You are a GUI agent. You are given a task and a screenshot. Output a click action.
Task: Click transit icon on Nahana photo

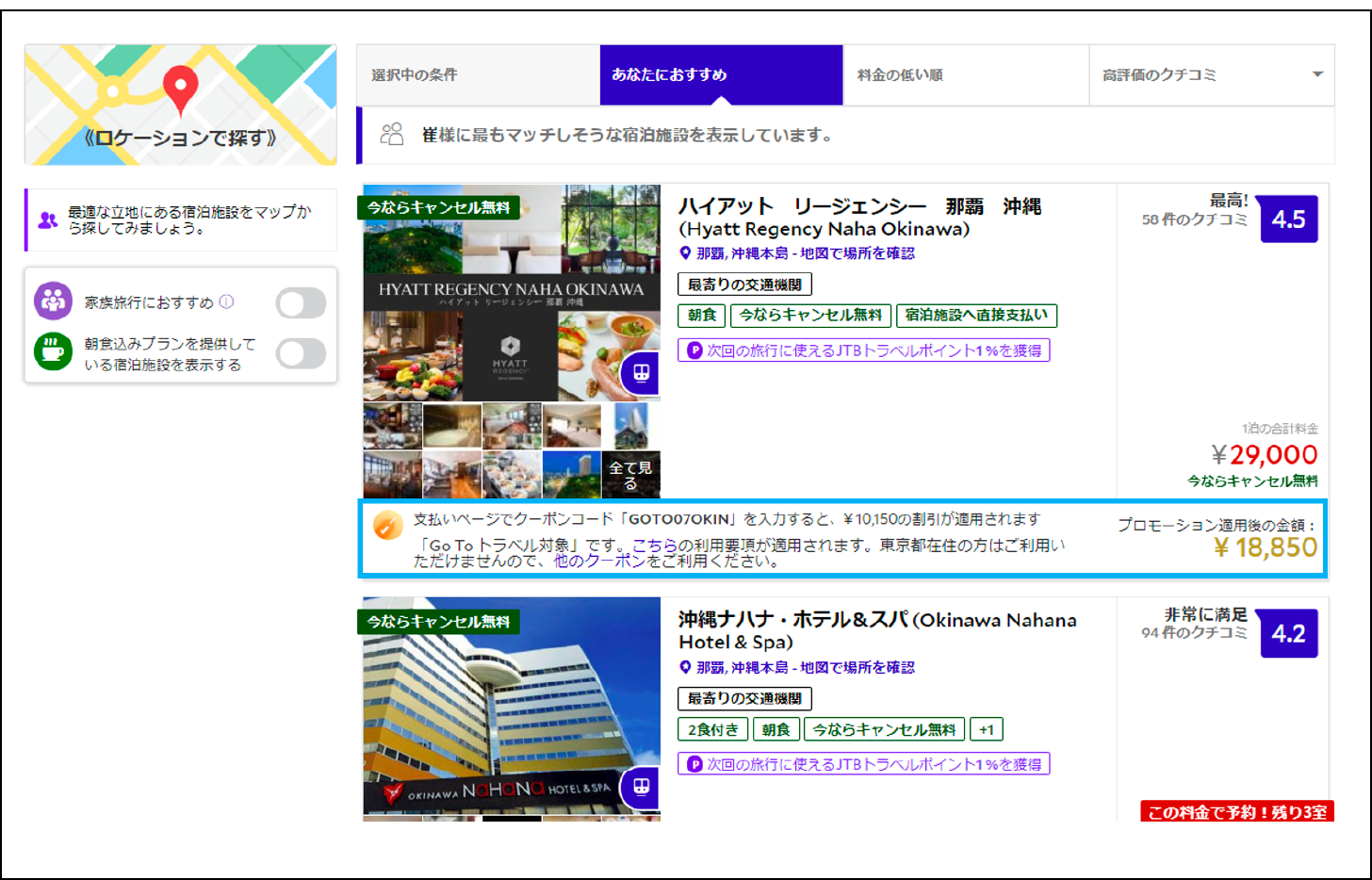coord(641,787)
